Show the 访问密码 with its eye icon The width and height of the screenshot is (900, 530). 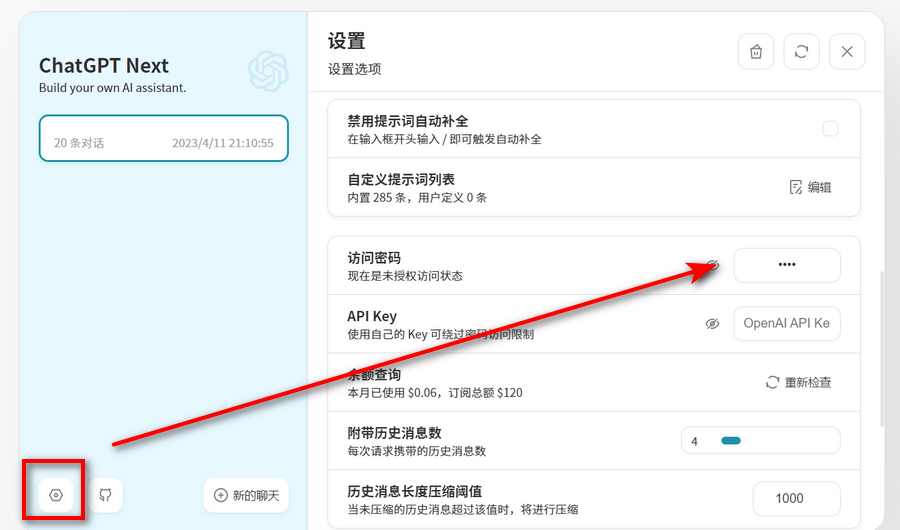pyautogui.click(x=712, y=265)
